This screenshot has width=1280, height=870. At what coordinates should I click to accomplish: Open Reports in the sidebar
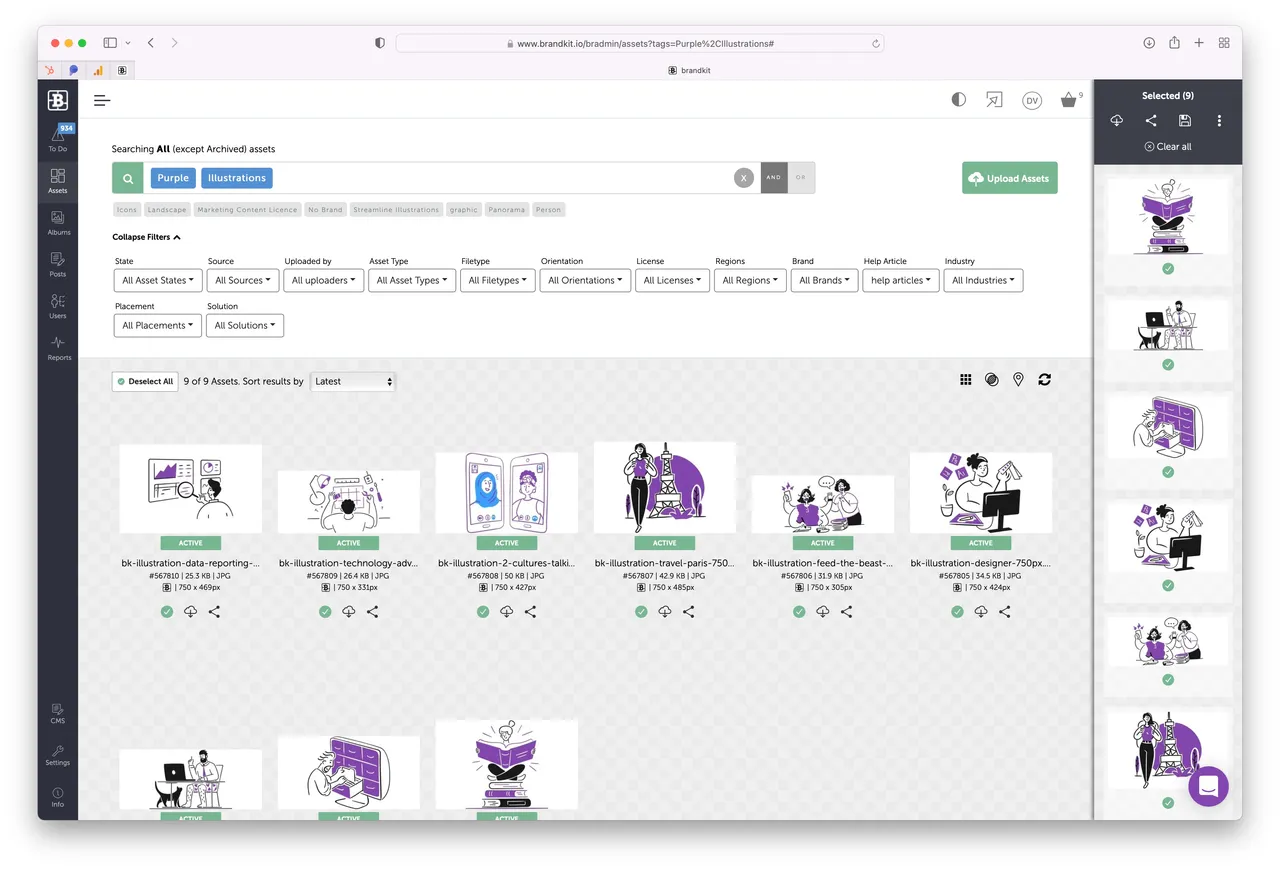coord(58,348)
